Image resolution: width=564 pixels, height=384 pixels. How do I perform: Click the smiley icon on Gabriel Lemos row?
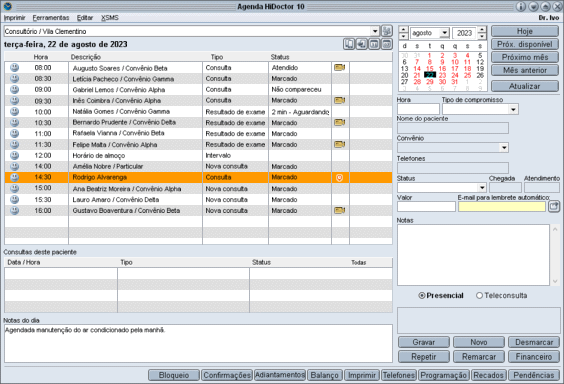14,90
